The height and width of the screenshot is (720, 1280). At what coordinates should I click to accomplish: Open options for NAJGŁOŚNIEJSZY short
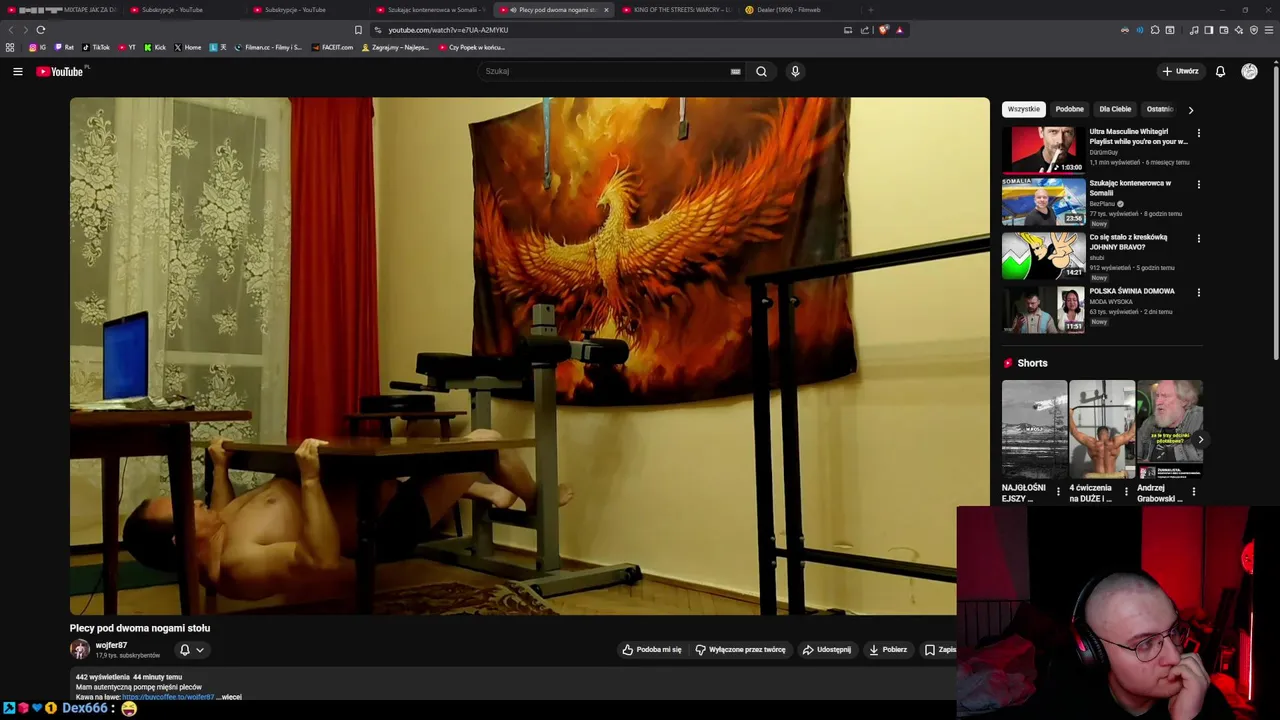pyautogui.click(x=1058, y=492)
